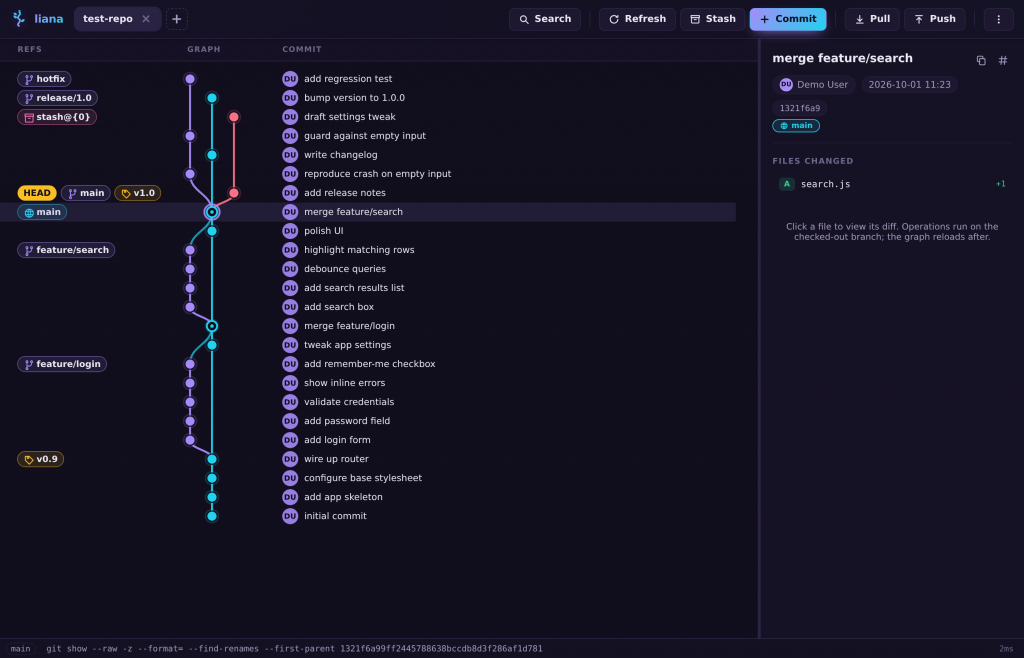
Task: Click the wire up router graph node
Action: (212, 459)
